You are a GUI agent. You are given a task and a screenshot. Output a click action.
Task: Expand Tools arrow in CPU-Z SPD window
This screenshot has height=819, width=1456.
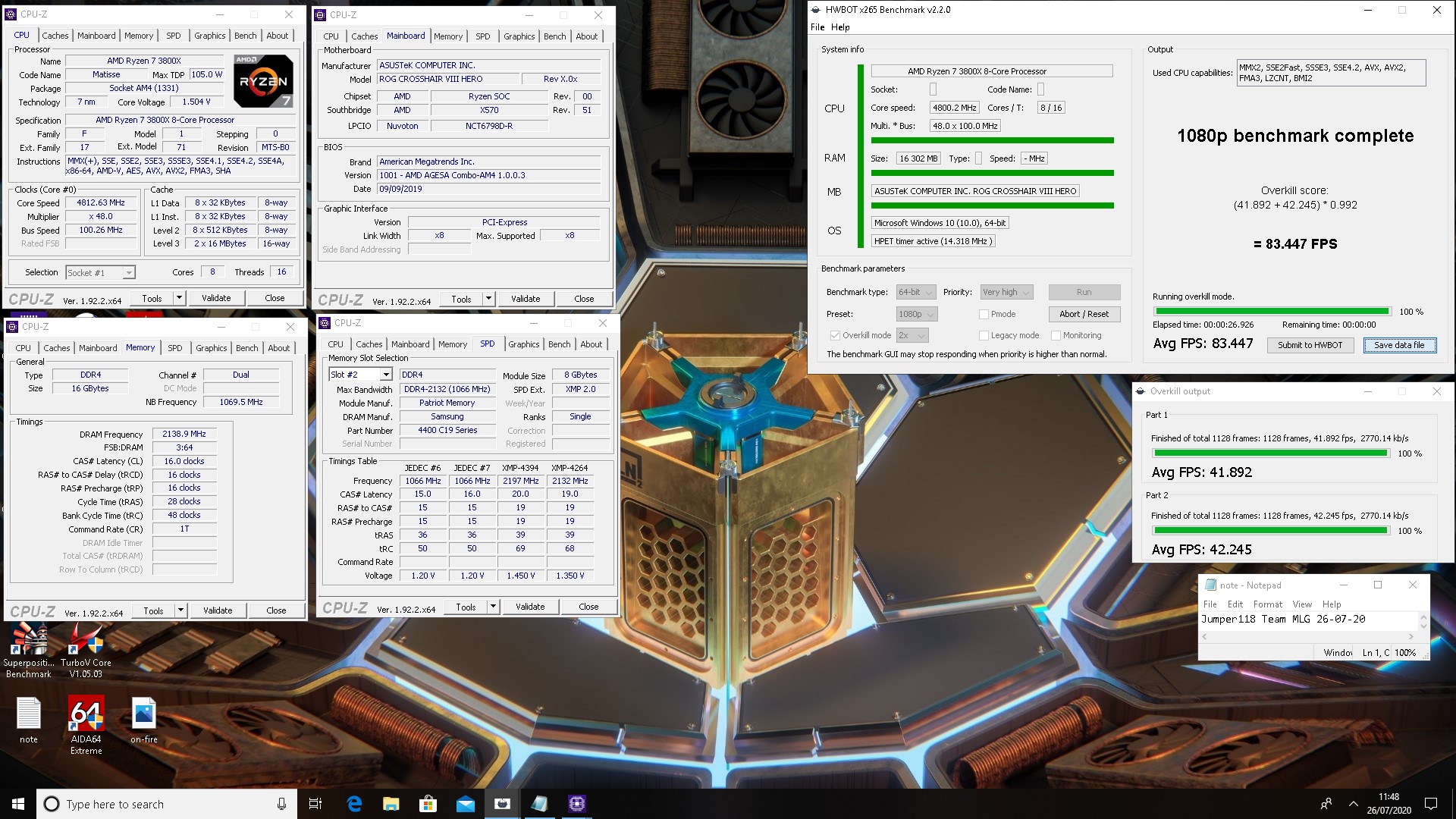[494, 607]
